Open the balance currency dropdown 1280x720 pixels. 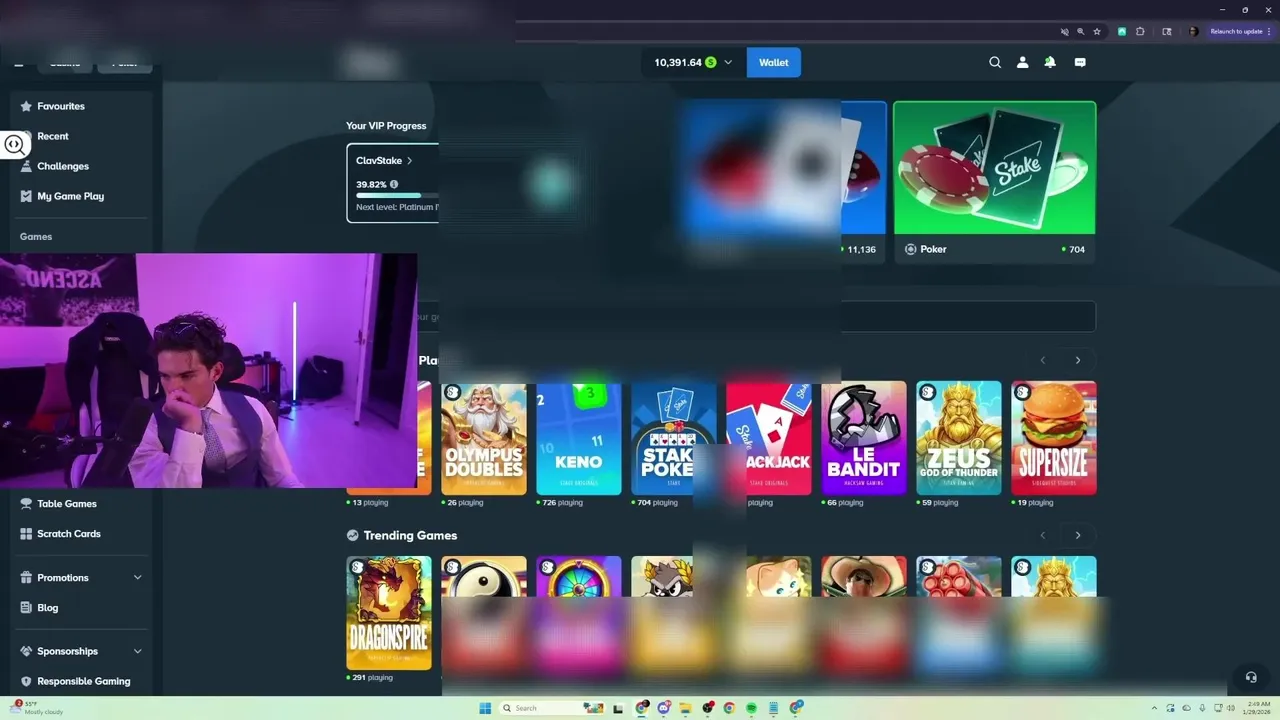pos(728,62)
